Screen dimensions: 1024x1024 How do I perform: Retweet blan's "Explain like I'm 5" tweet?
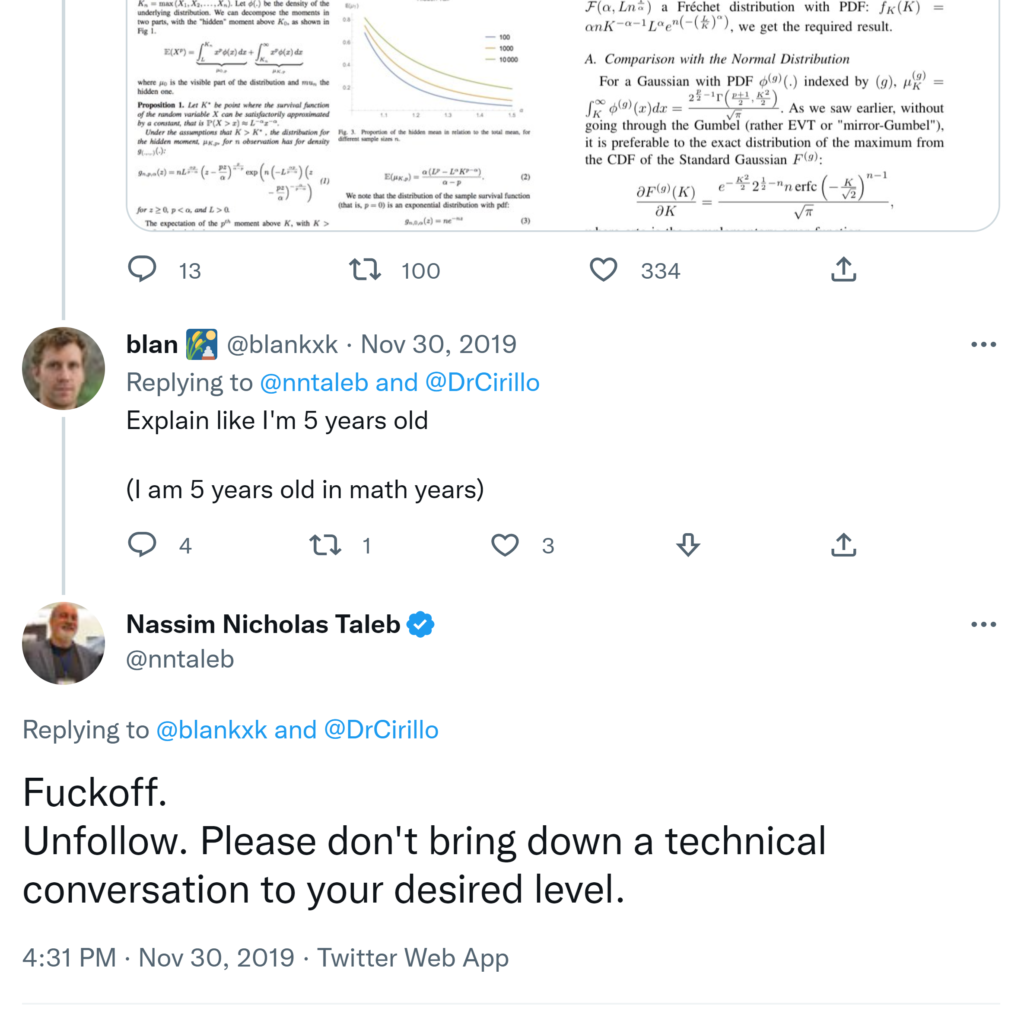pos(324,544)
